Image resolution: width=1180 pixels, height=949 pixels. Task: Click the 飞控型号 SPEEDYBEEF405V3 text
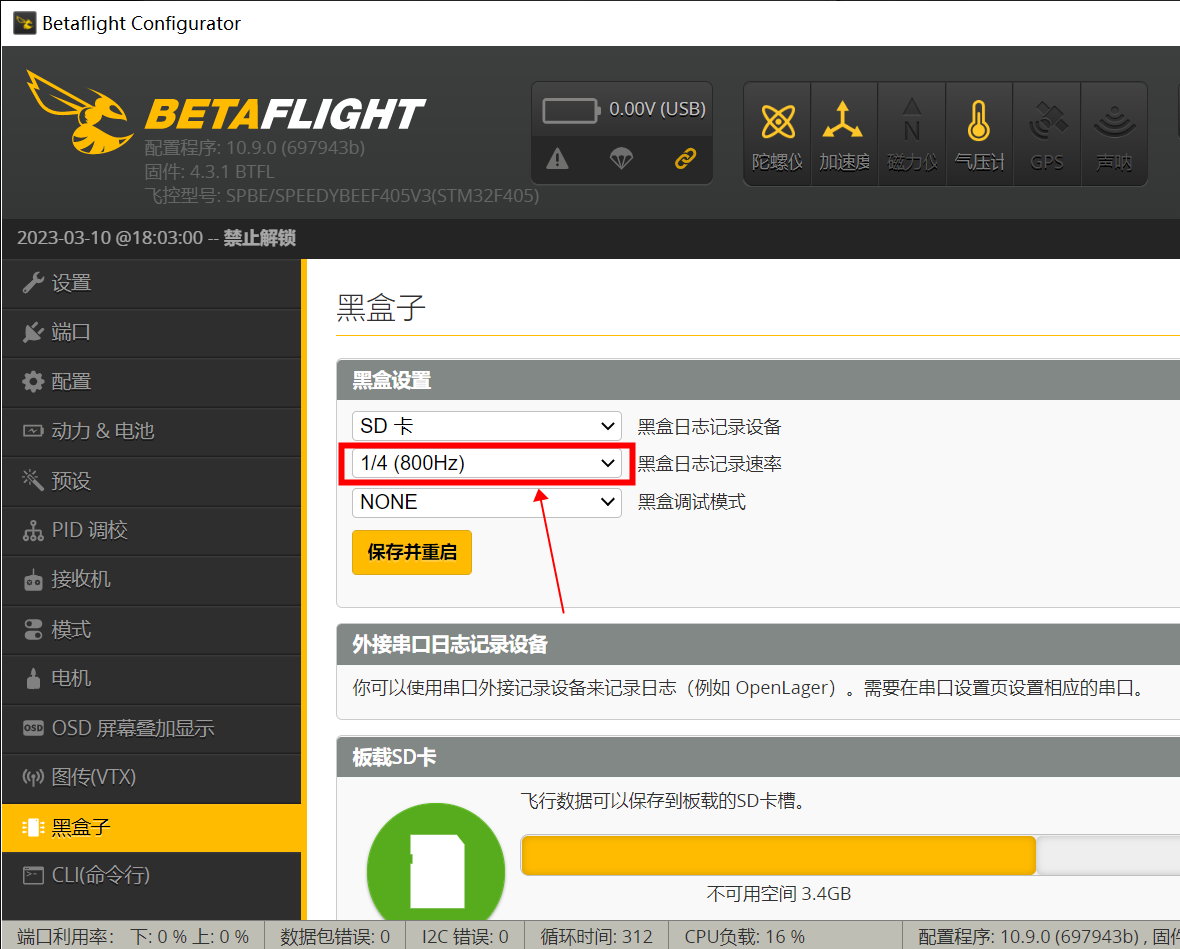click(342, 196)
